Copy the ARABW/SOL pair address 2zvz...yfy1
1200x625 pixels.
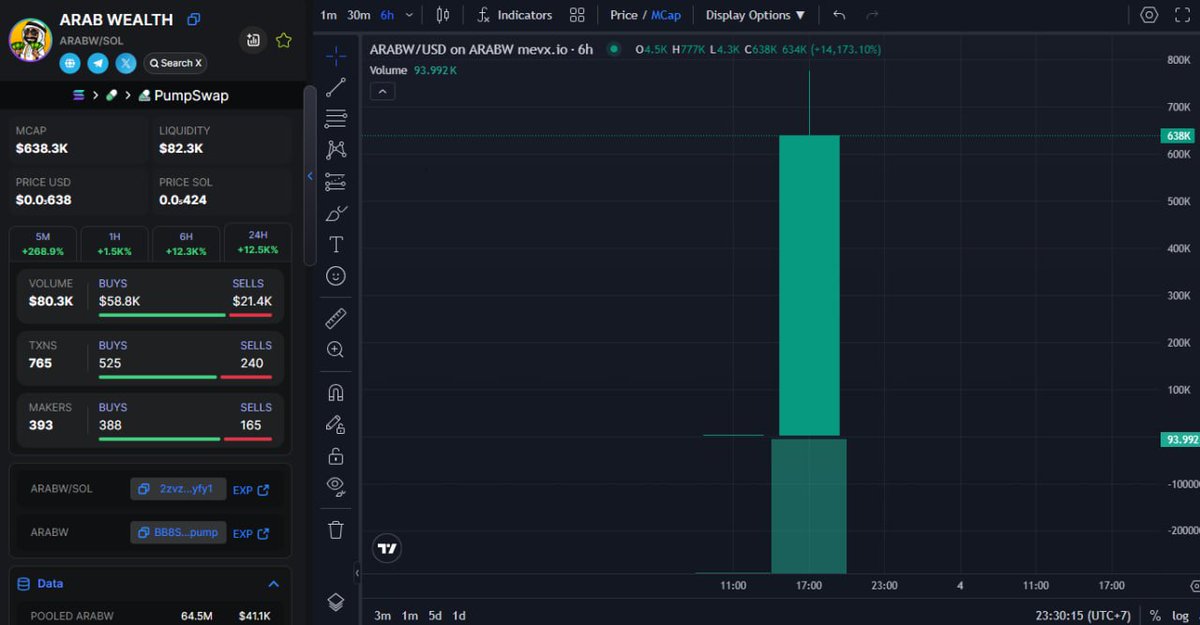[x=178, y=489]
